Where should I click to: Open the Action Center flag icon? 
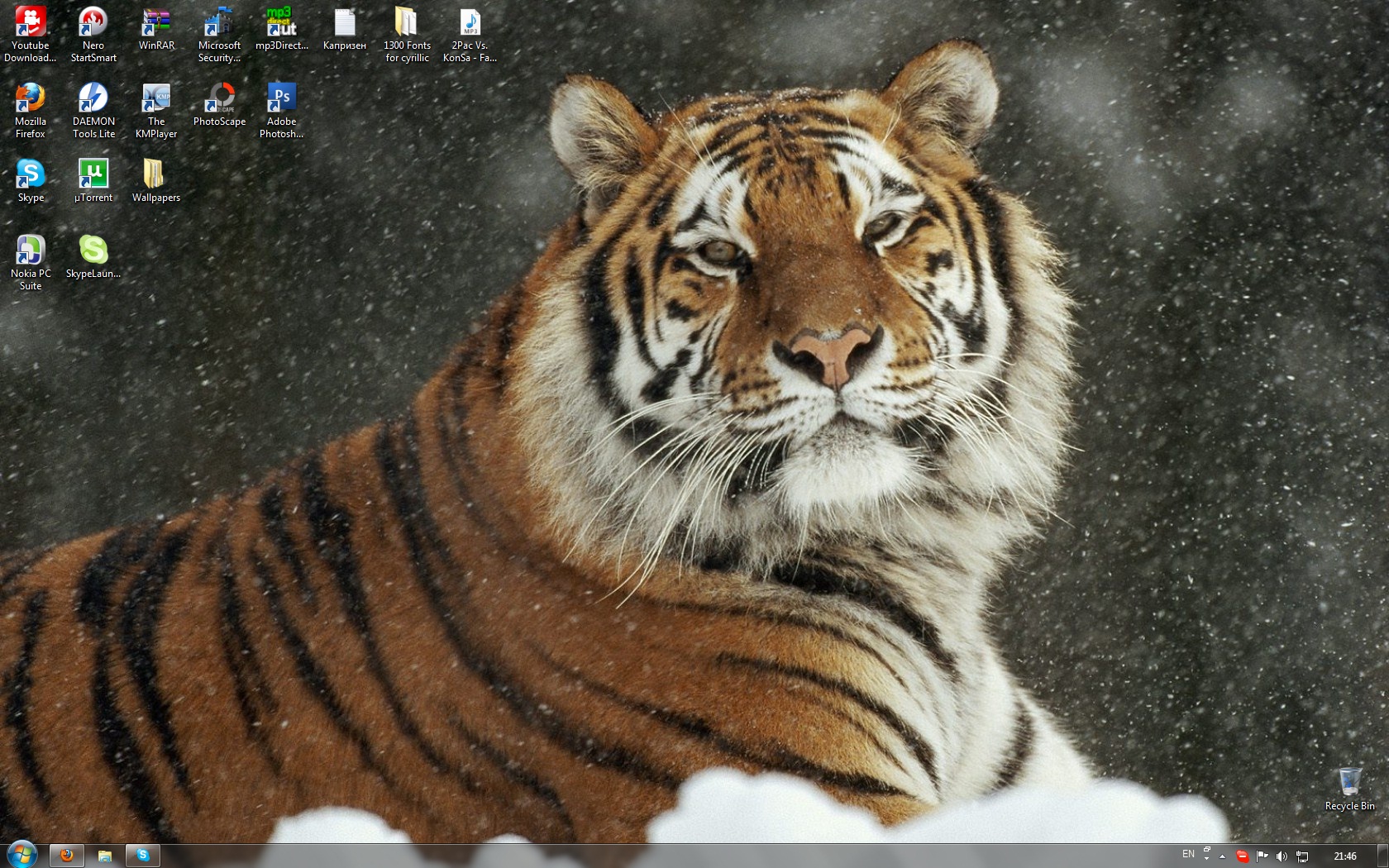(1263, 856)
